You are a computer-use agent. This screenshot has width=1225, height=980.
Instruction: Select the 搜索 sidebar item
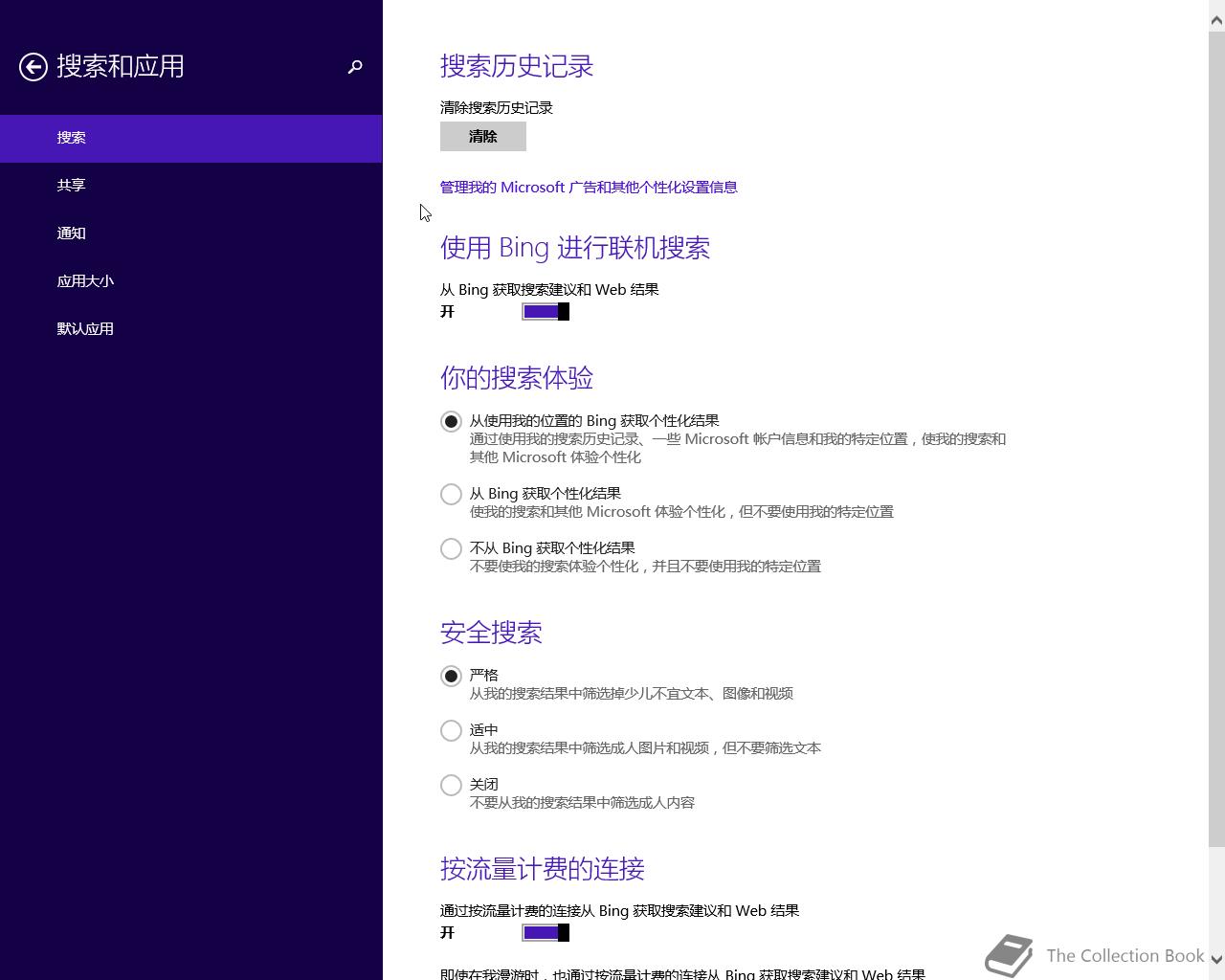click(191, 138)
